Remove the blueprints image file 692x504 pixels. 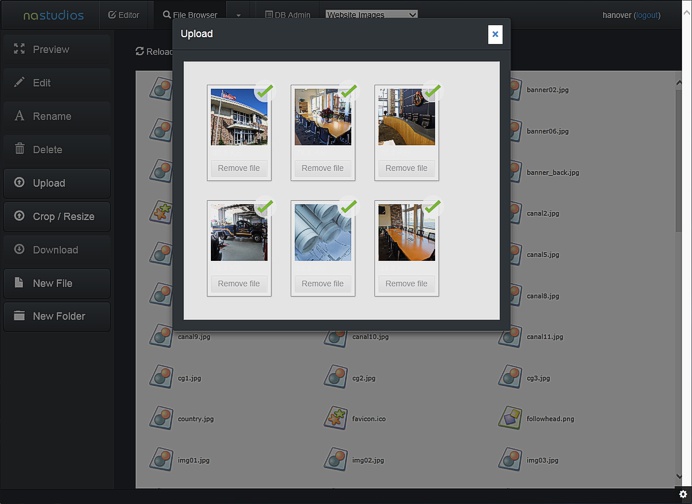(x=323, y=283)
